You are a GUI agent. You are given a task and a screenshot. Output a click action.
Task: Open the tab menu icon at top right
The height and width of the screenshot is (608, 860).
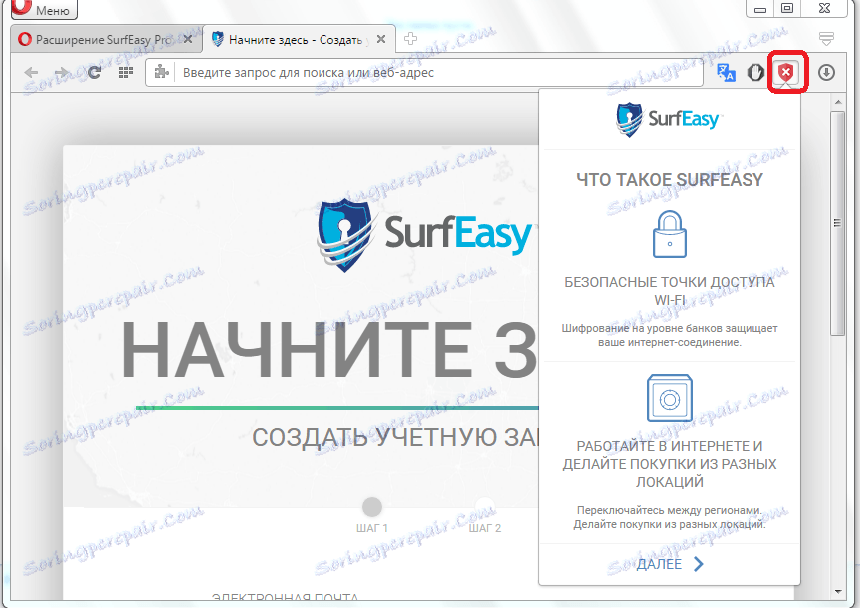[x=826, y=38]
